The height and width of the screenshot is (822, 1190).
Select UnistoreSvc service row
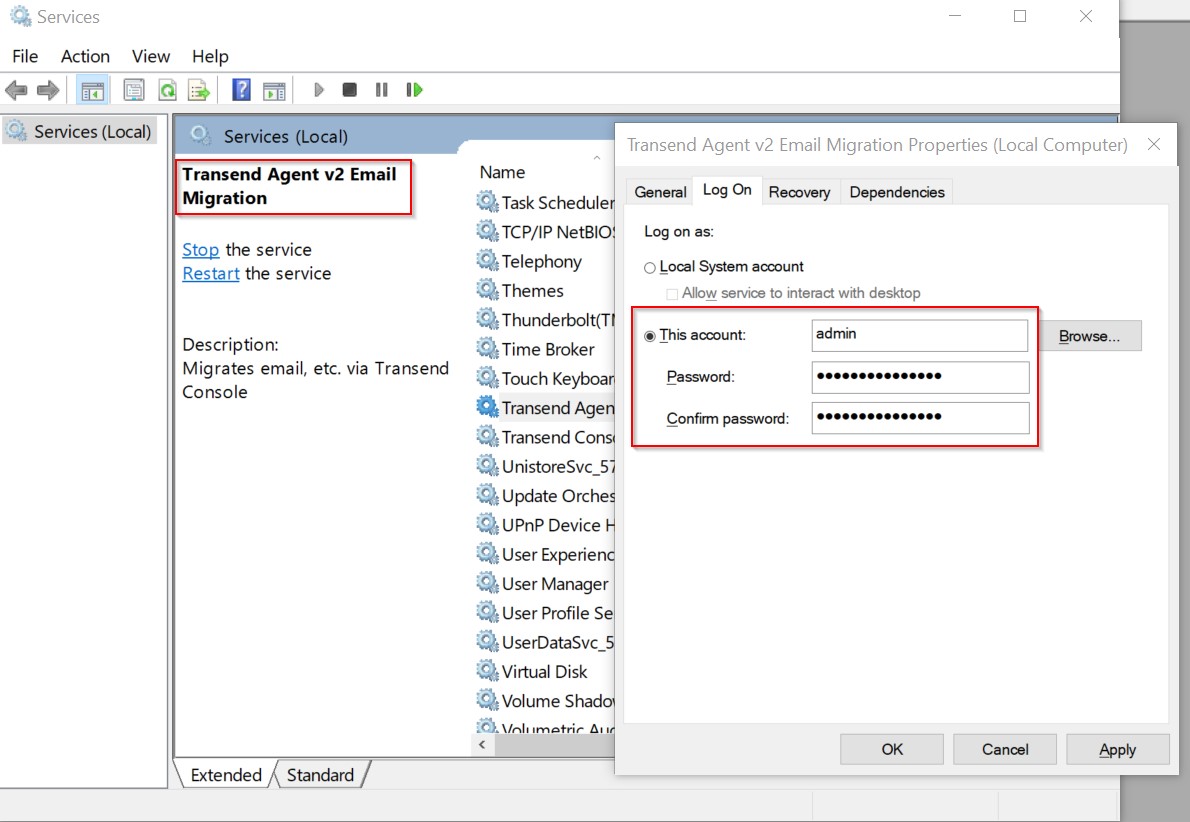545,466
